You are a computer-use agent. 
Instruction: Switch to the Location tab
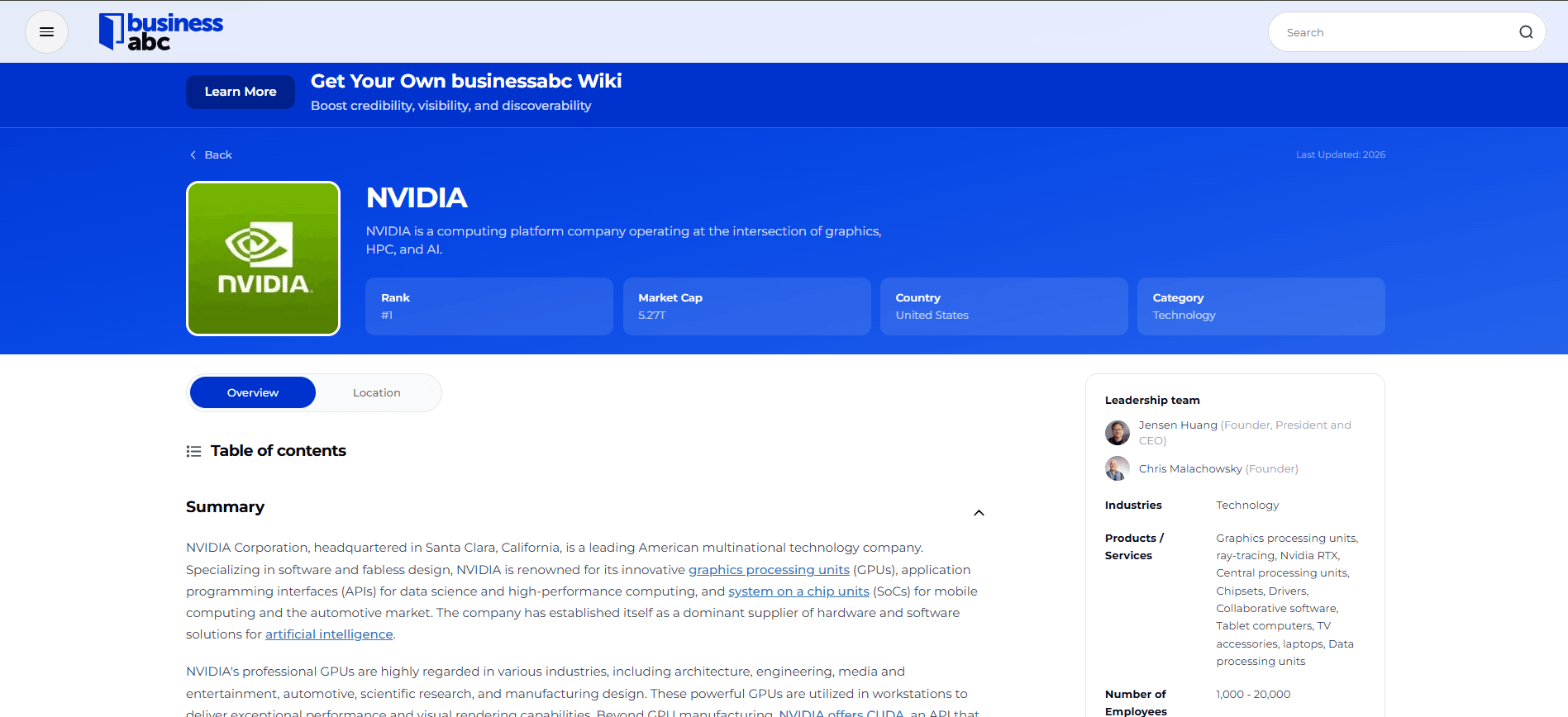click(377, 392)
